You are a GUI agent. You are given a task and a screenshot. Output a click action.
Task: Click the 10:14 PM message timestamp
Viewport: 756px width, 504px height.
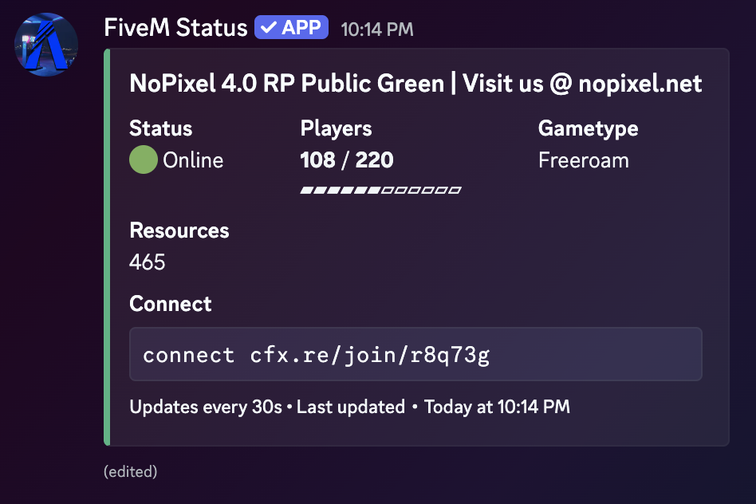[x=377, y=29]
